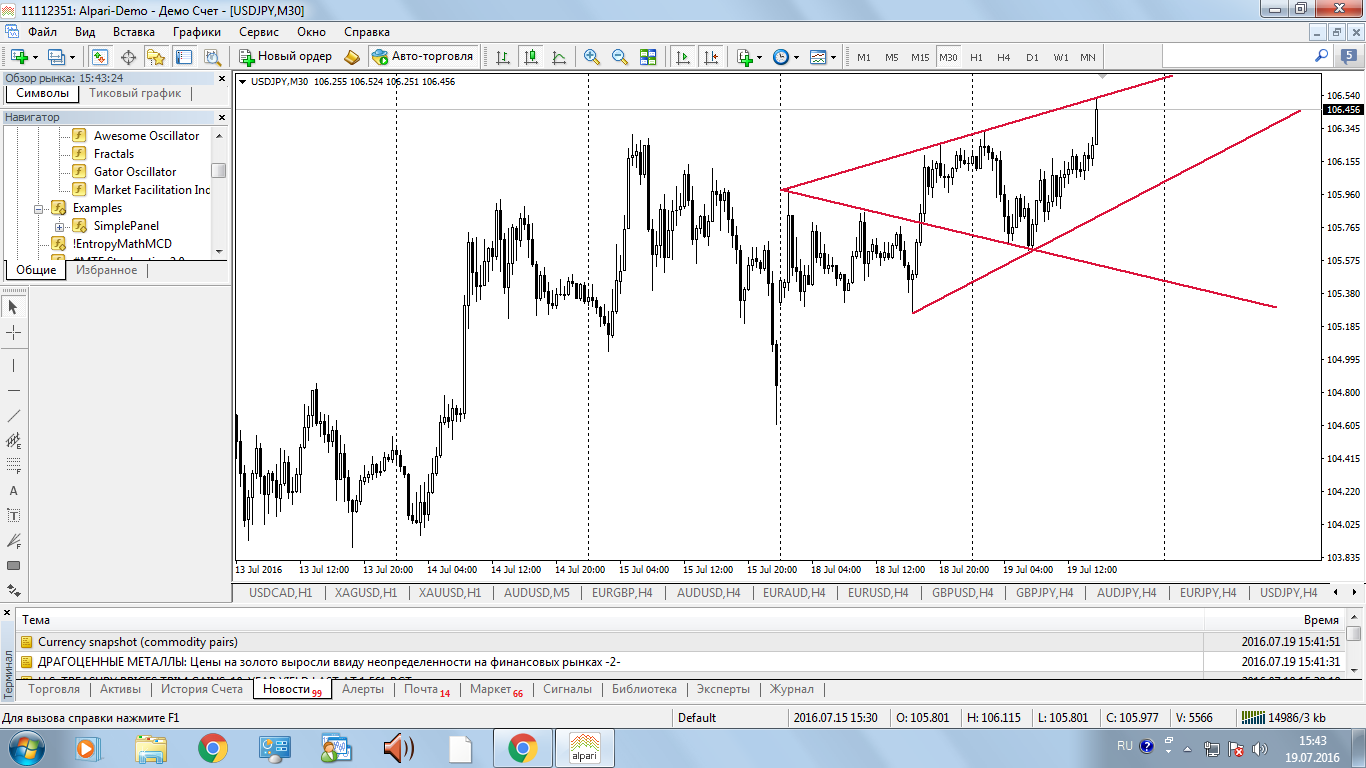Switch timeframe to H4
1366x768 pixels.
[x=1004, y=57]
